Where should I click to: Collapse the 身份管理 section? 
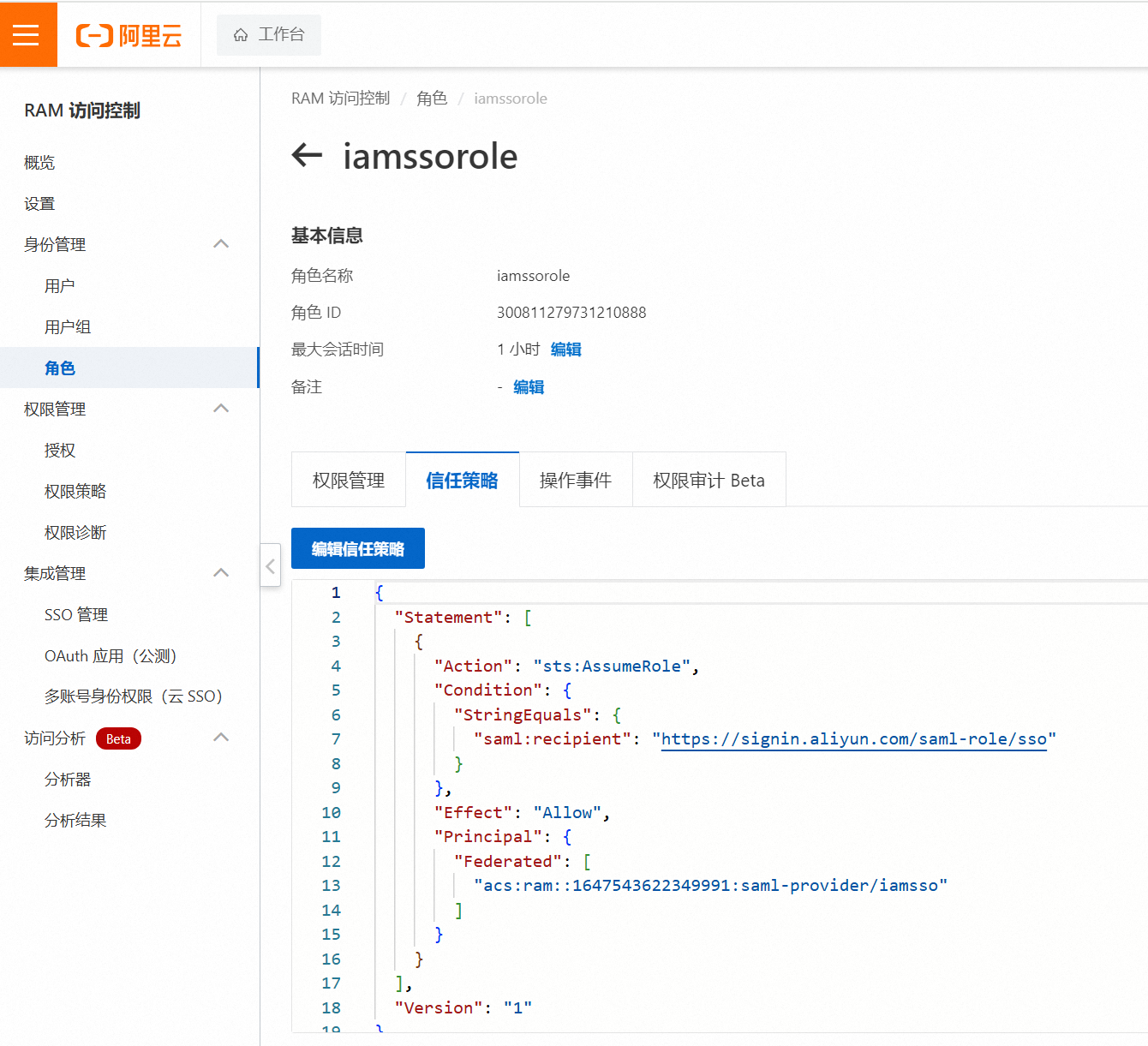tap(221, 244)
